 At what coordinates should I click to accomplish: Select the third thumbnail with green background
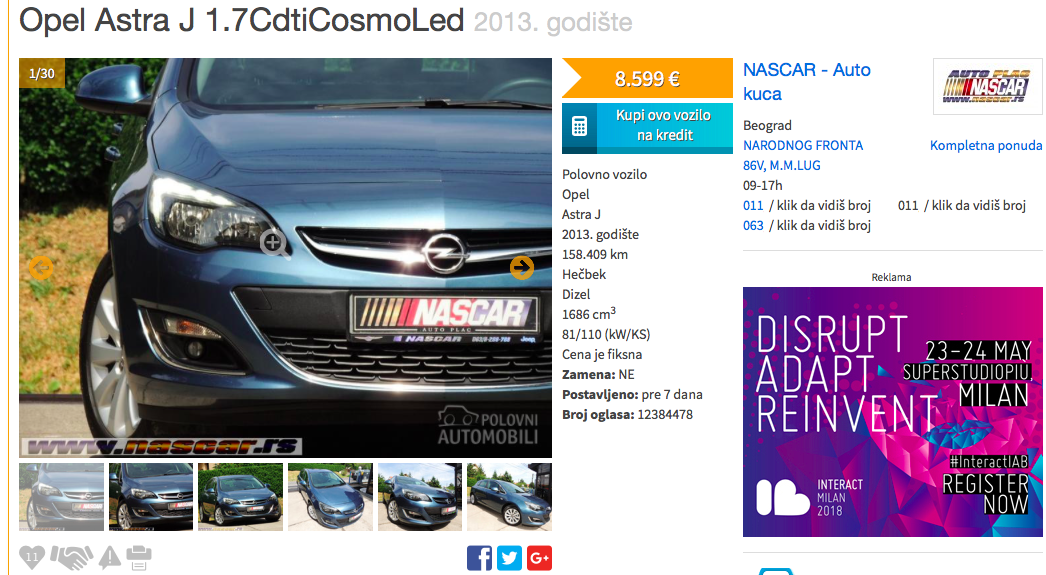240,497
